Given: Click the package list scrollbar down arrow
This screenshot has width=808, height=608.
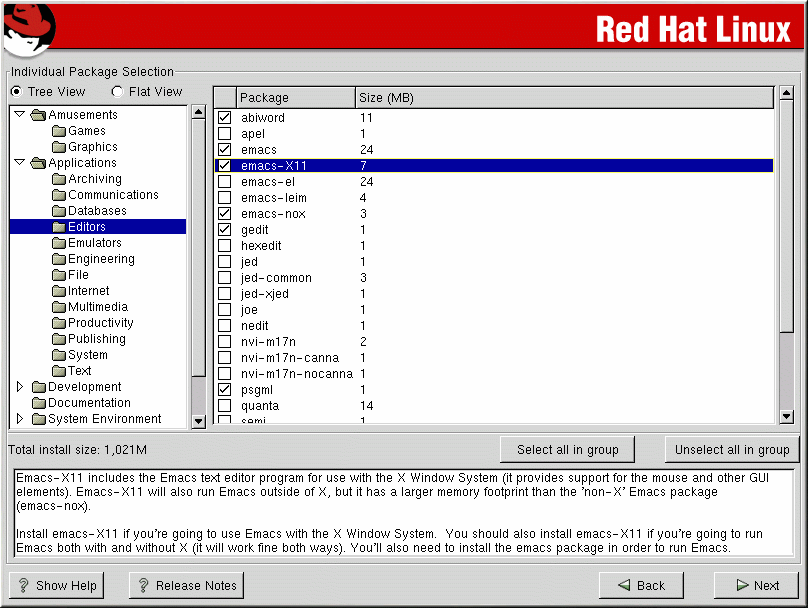Looking at the screenshot, I should click(x=786, y=417).
